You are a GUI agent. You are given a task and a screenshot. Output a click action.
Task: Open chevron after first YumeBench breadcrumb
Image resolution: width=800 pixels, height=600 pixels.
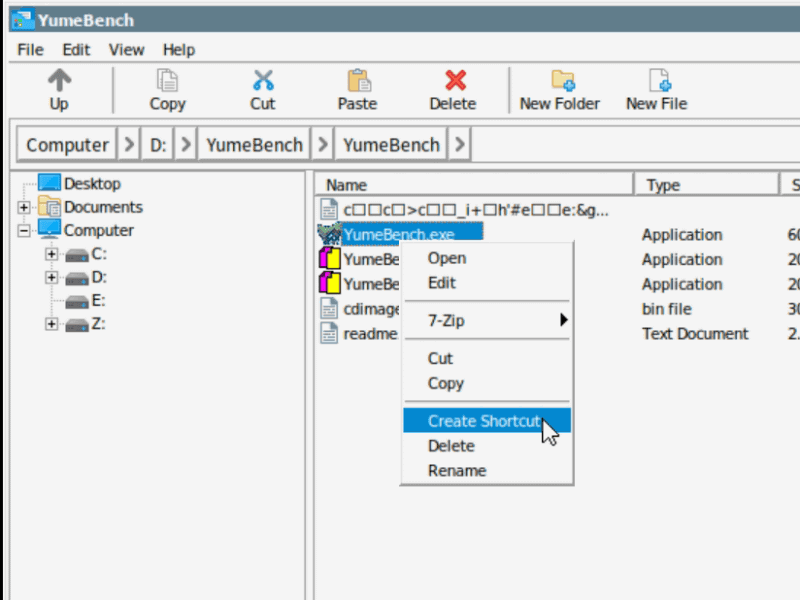tap(322, 145)
